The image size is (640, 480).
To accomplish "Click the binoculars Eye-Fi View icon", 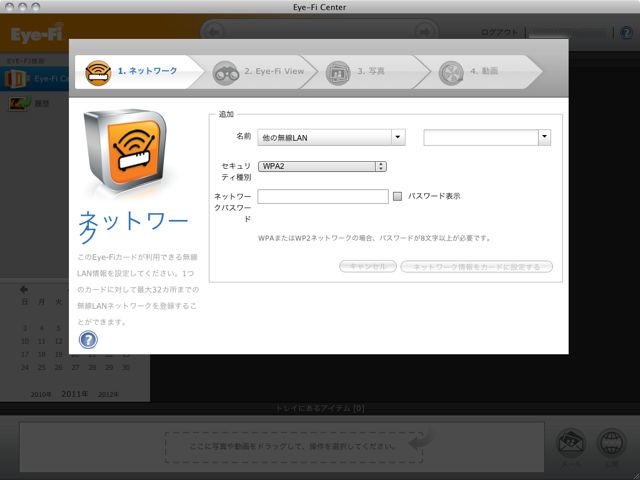I will (226, 73).
